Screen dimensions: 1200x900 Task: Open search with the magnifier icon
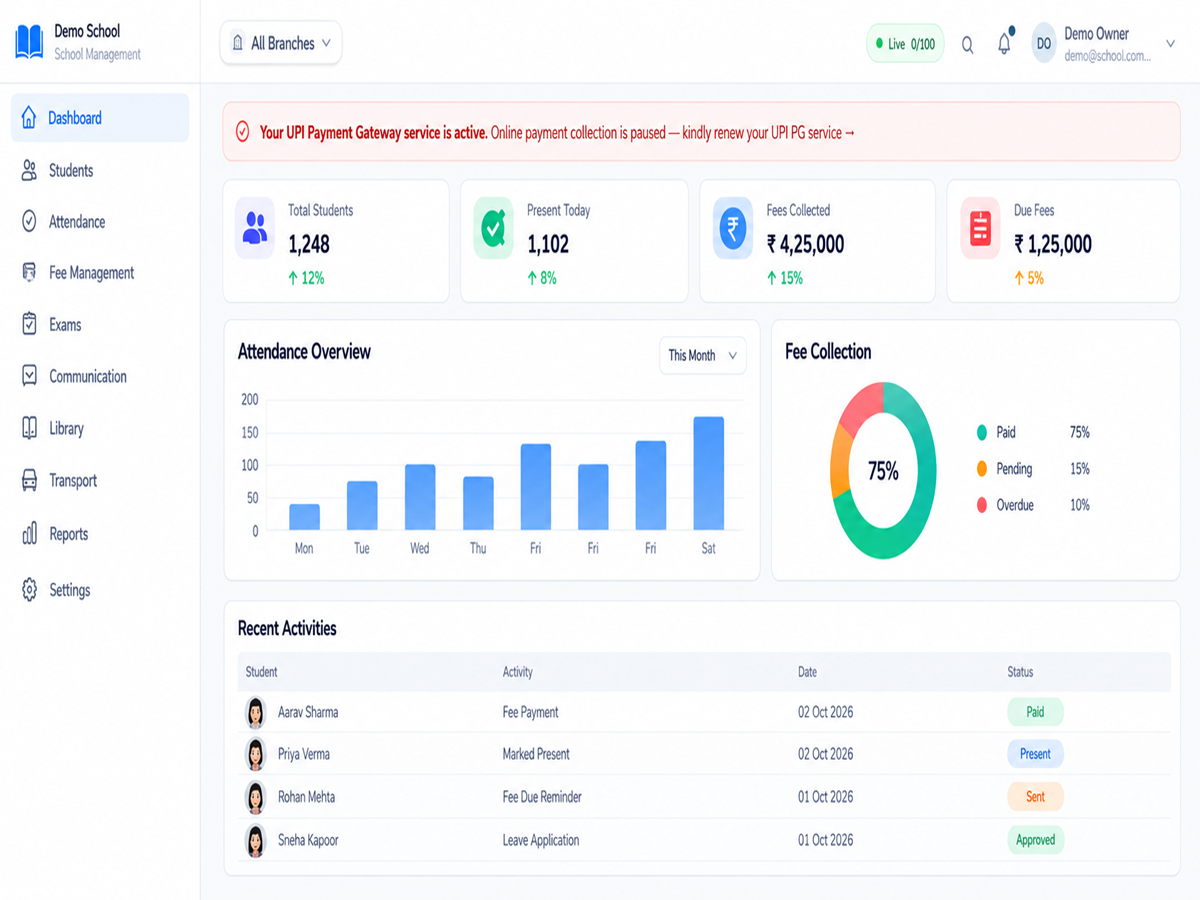pyautogui.click(x=967, y=44)
